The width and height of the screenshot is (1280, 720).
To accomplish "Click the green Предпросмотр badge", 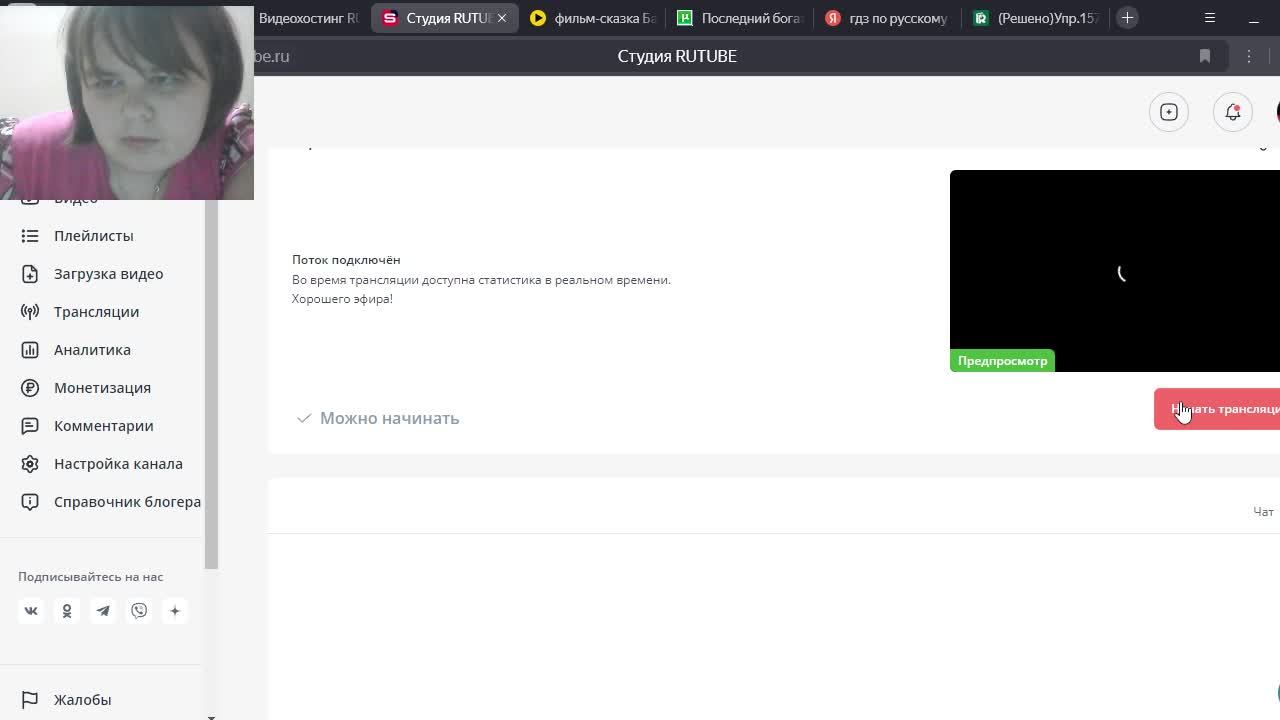I will click(x=1002, y=361).
